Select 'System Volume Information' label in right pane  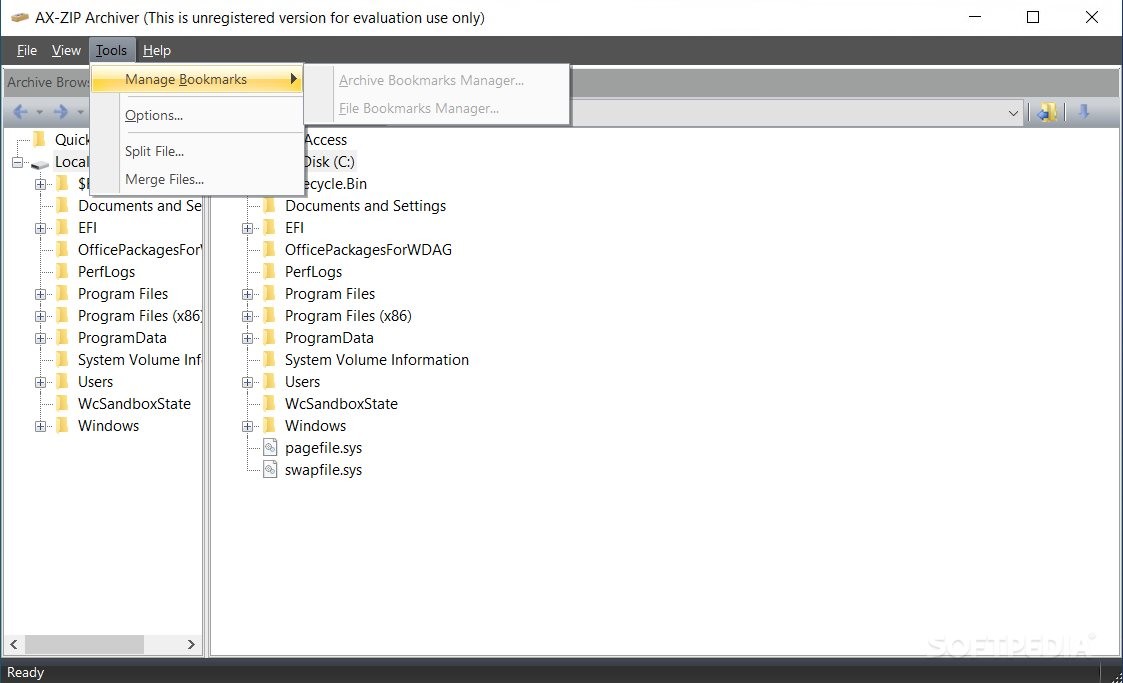pyautogui.click(x=377, y=360)
